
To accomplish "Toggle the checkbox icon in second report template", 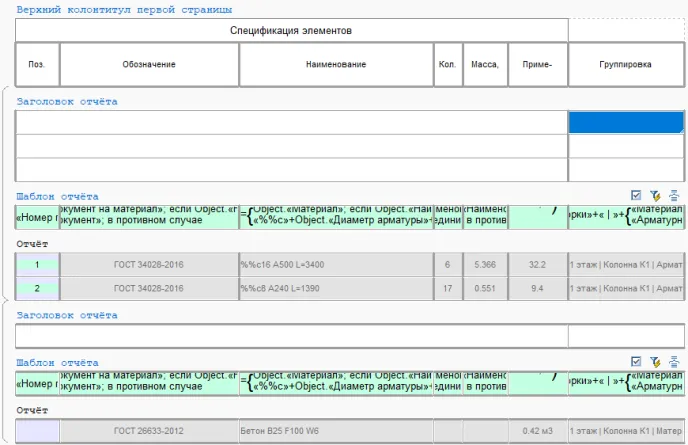I will click(x=636, y=362).
